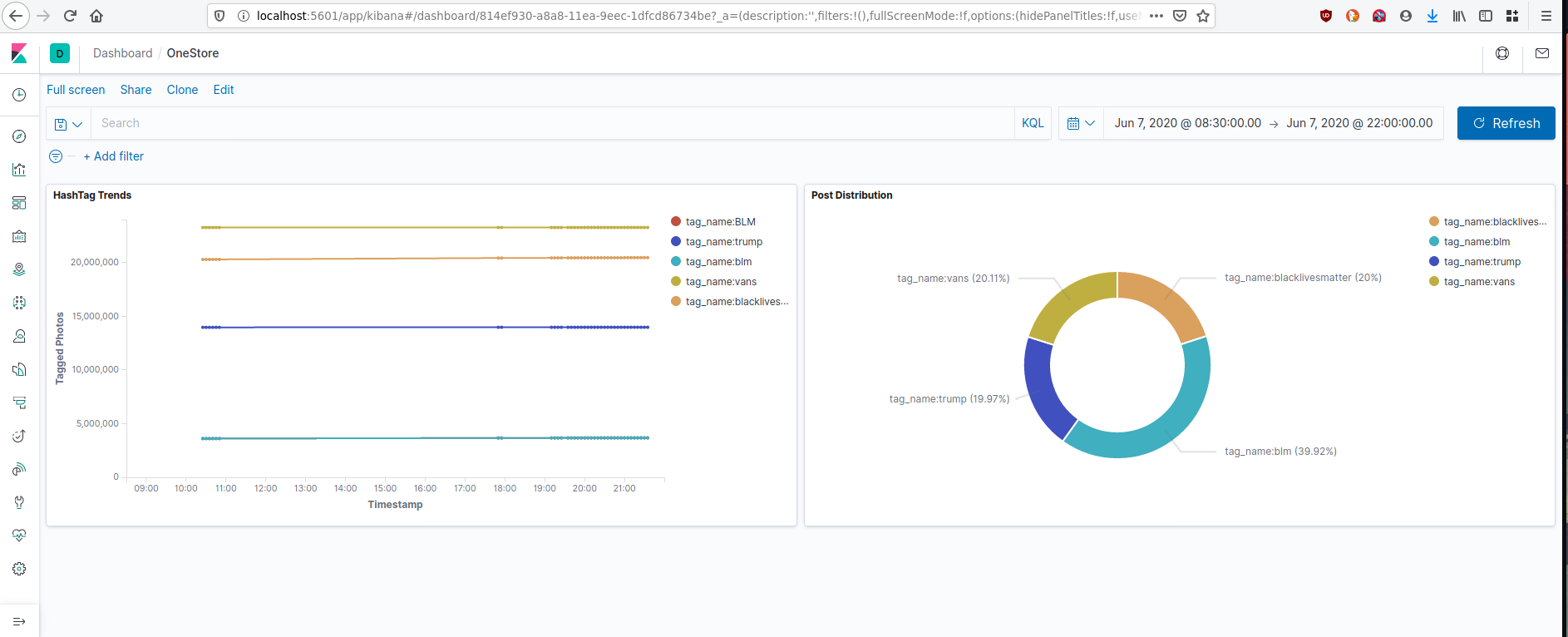The image size is (1568, 637).
Task: Click the Dashboard breadcrumb link
Action: coord(123,53)
